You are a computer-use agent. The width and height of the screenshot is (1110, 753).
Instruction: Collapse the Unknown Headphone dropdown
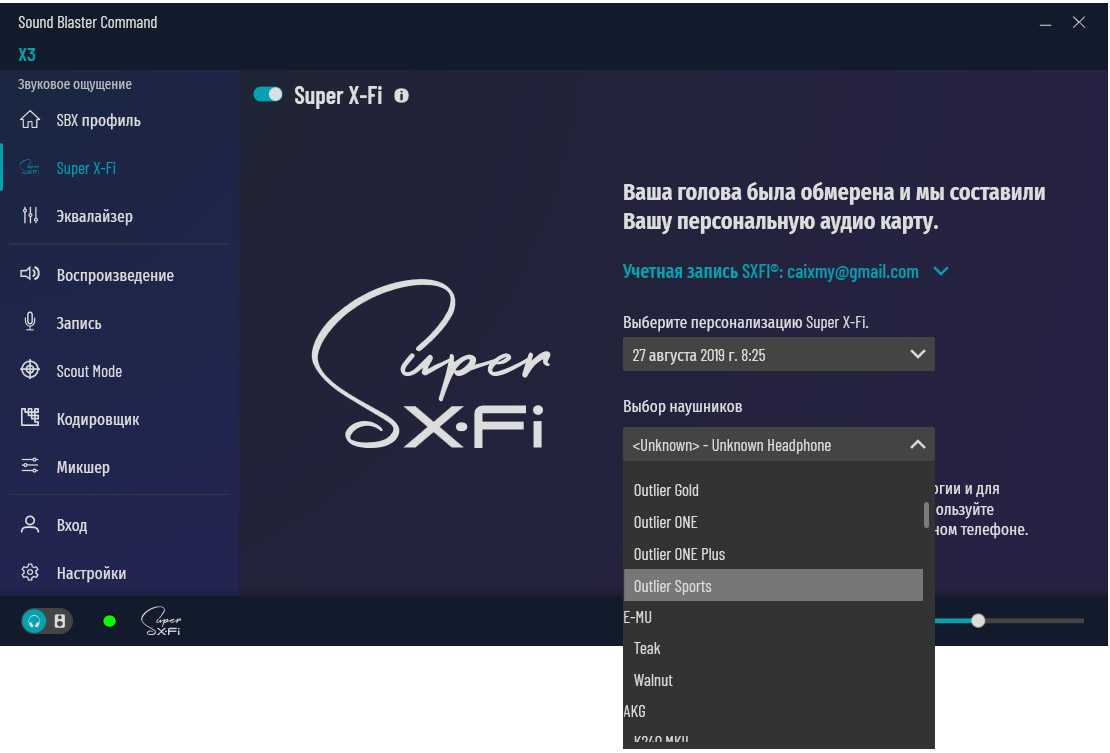[917, 445]
